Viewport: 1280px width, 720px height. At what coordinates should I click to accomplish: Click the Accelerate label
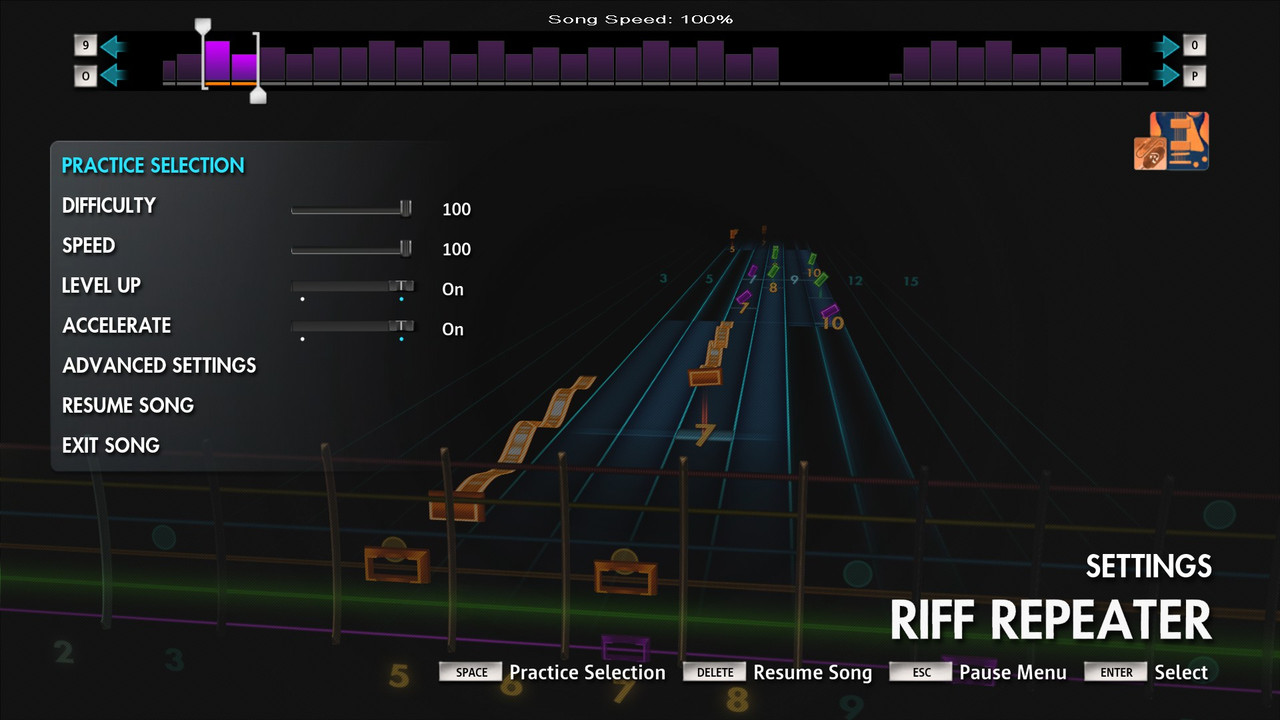pyautogui.click(x=116, y=326)
